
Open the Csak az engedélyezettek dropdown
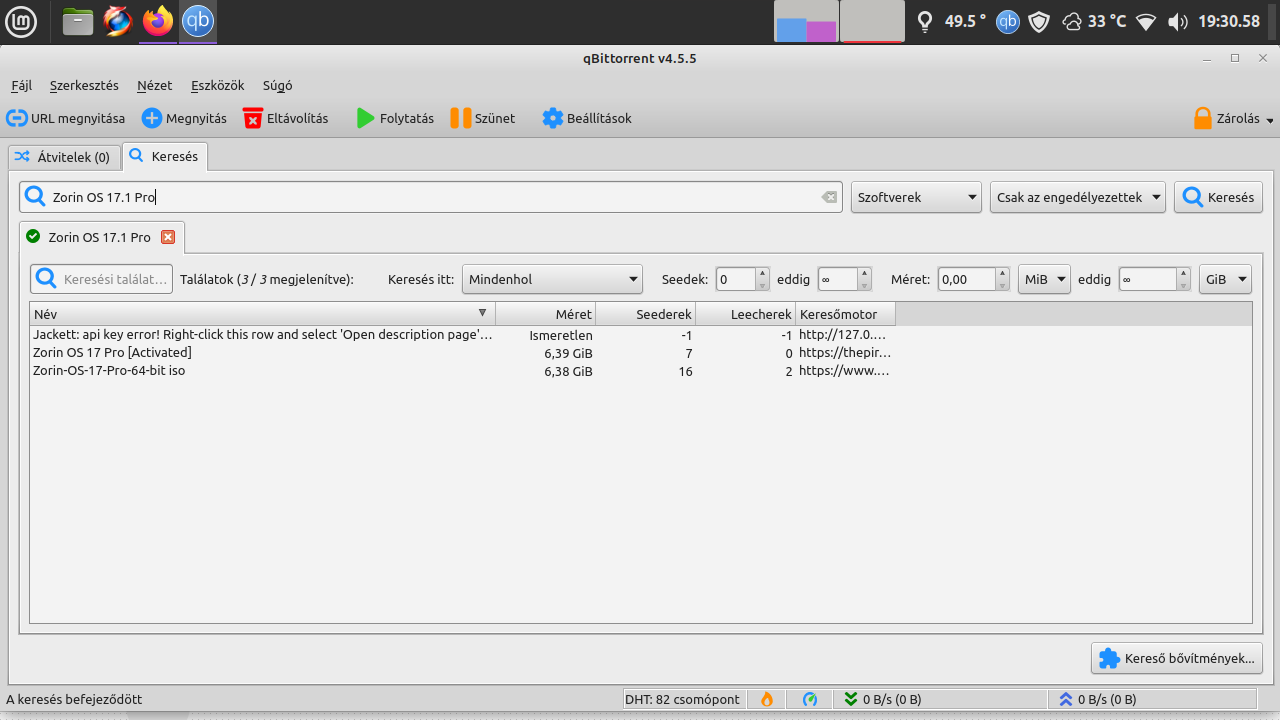tap(1078, 197)
